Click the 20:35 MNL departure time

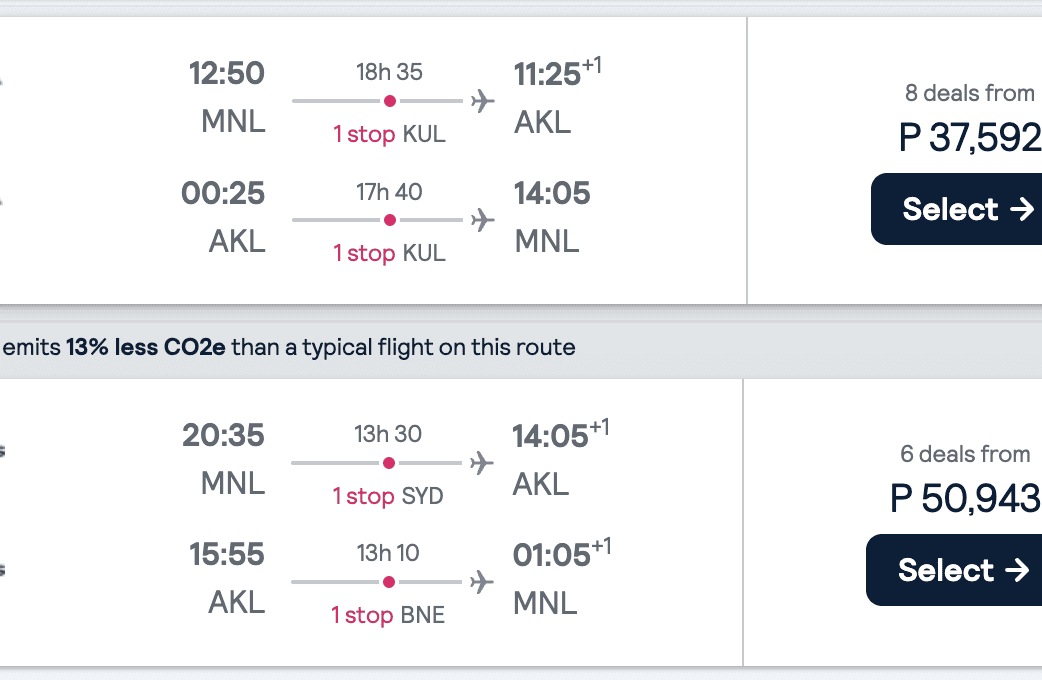[223, 436]
